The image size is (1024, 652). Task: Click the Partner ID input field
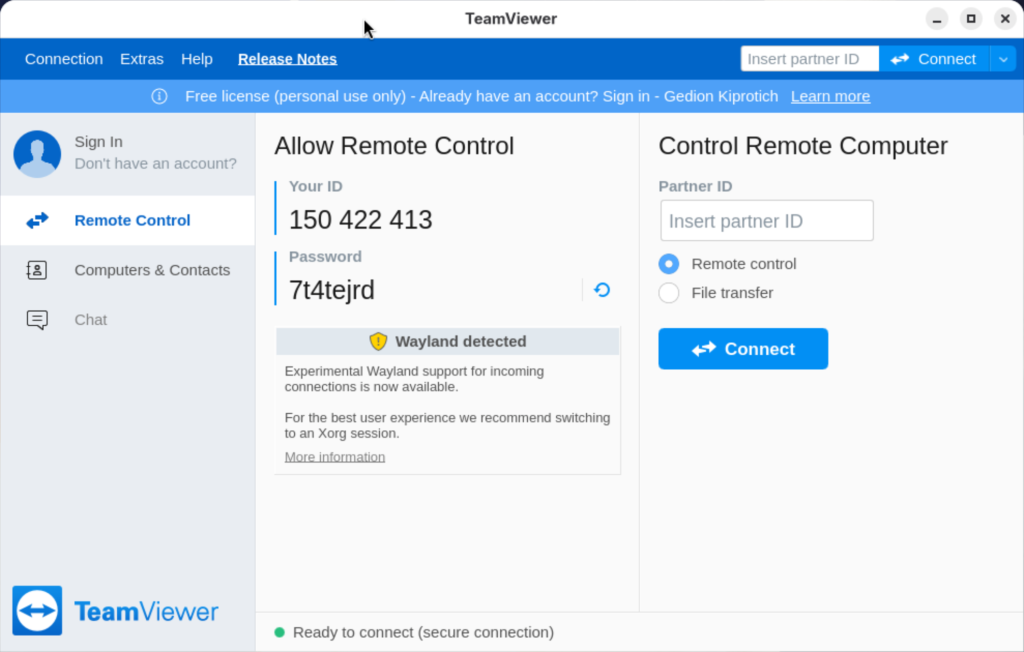(x=766, y=220)
